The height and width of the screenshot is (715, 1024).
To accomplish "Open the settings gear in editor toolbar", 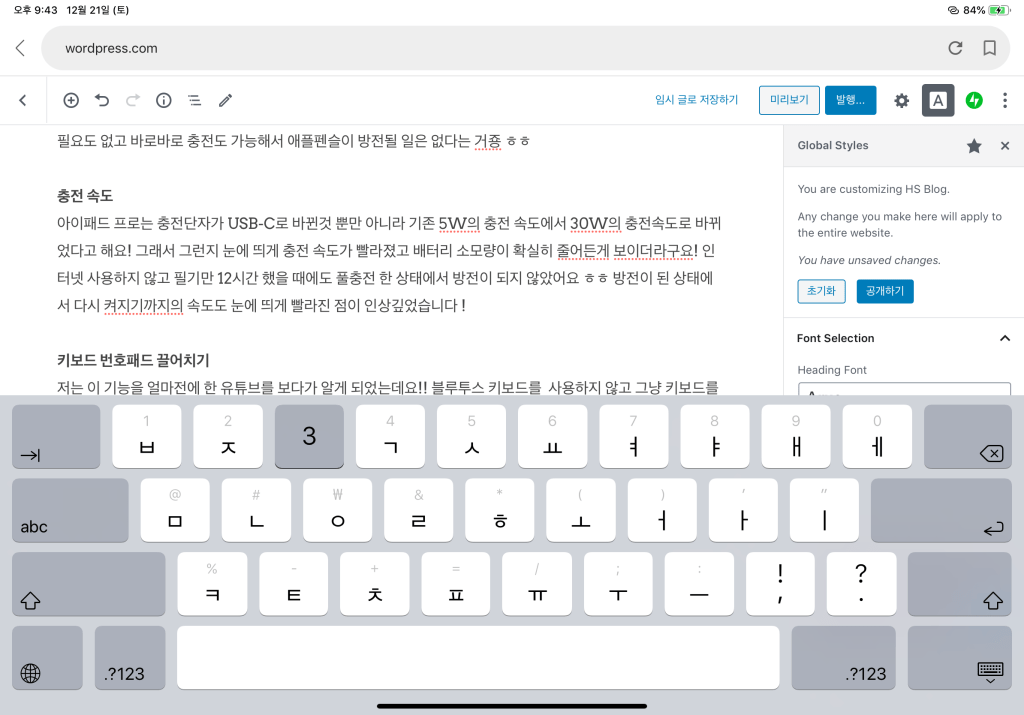I will pyautogui.click(x=901, y=100).
